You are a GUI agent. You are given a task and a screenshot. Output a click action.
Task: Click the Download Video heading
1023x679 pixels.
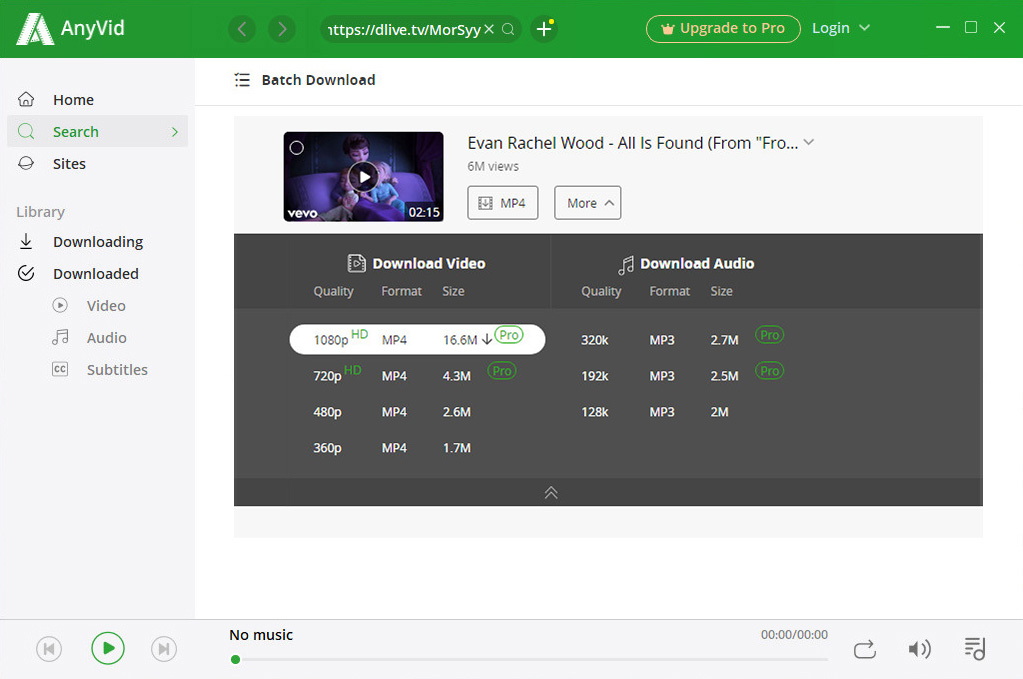click(429, 264)
